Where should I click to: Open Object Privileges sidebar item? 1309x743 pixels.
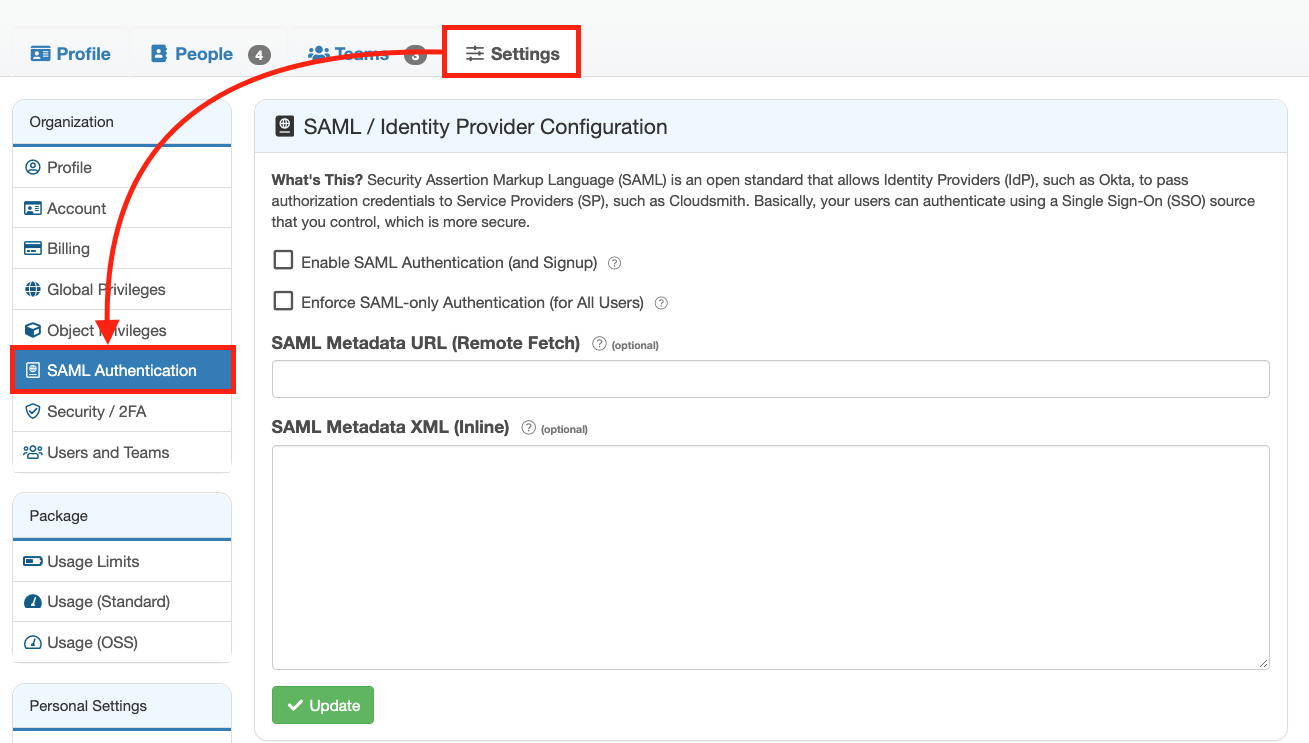pyautogui.click(x=122, y=330)
